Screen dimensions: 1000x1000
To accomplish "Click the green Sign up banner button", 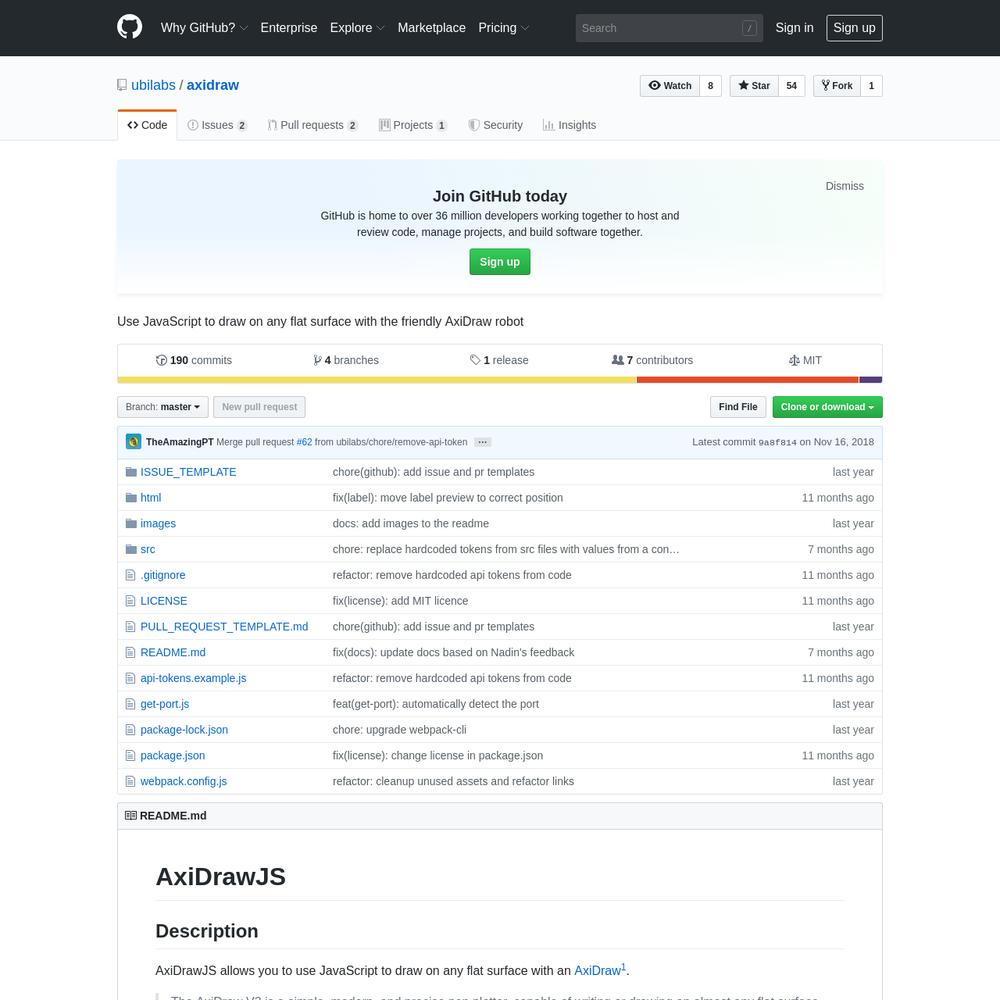I will tap(499, 262).
